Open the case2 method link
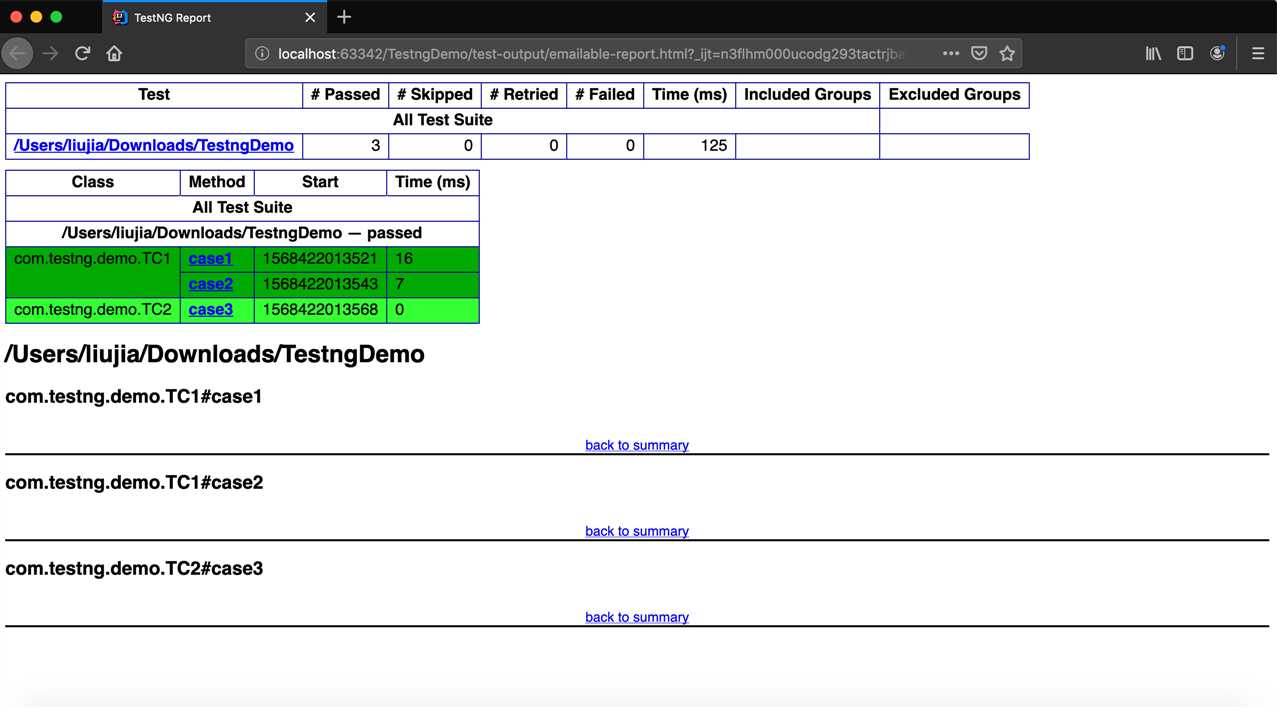1277x708 pixels. pos(210,284)
